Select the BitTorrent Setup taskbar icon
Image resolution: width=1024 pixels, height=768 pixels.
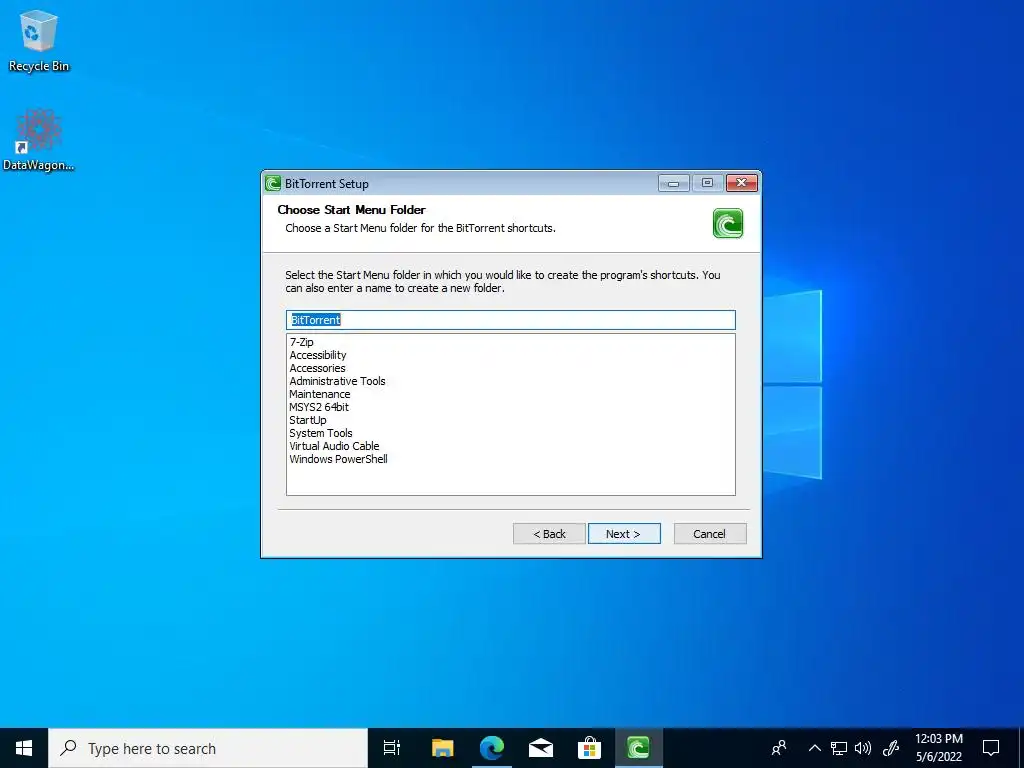click(x=638, y=748)
